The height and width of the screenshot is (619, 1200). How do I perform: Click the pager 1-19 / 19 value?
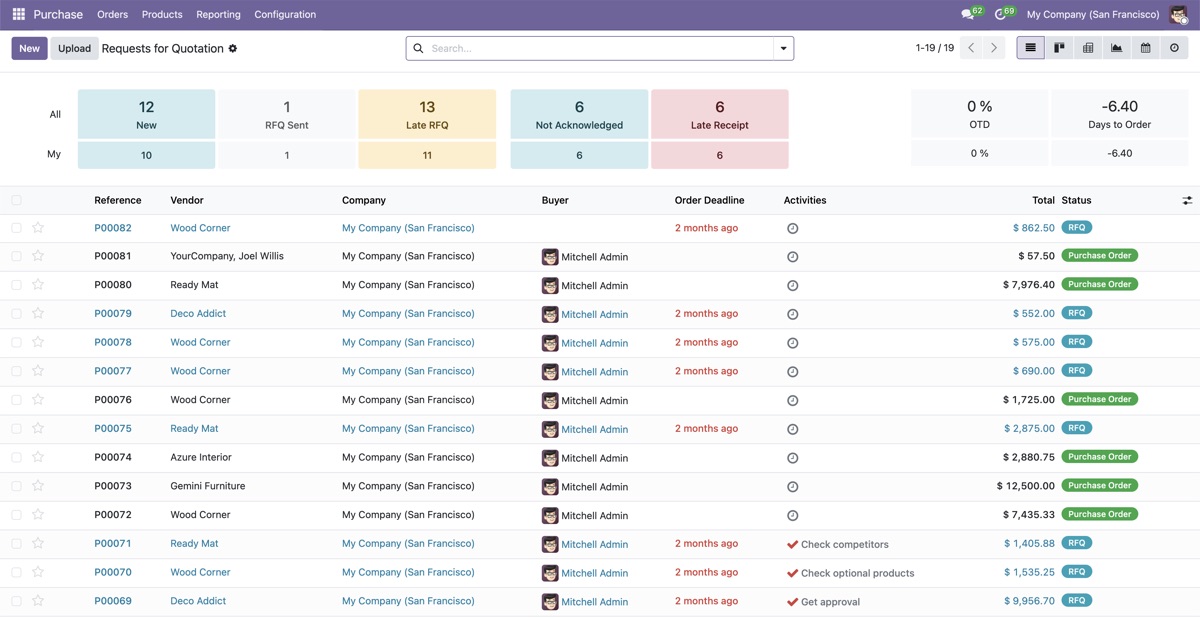(x=935, y=47)
